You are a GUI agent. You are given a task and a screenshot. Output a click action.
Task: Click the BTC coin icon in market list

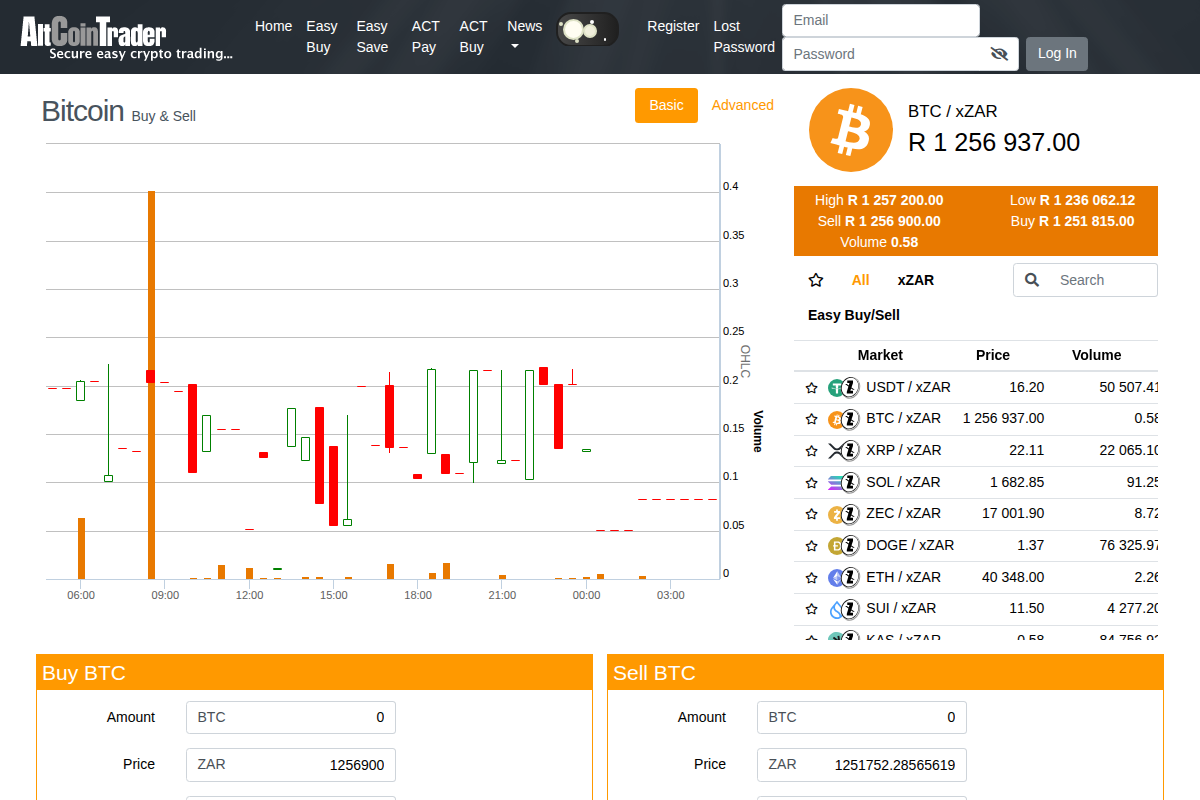click(x=837, y=419)
